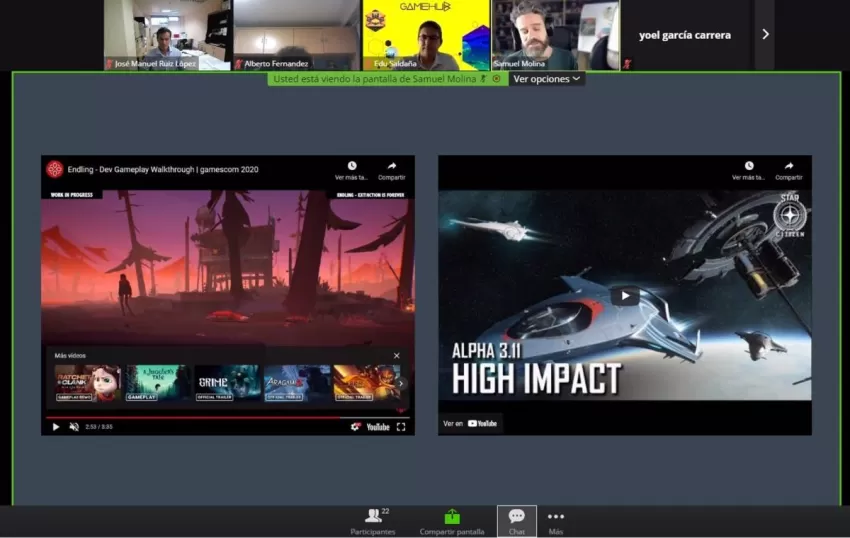Open the Chat panel
The height and width of the screenshot is (538, 850).
[516, 520]
